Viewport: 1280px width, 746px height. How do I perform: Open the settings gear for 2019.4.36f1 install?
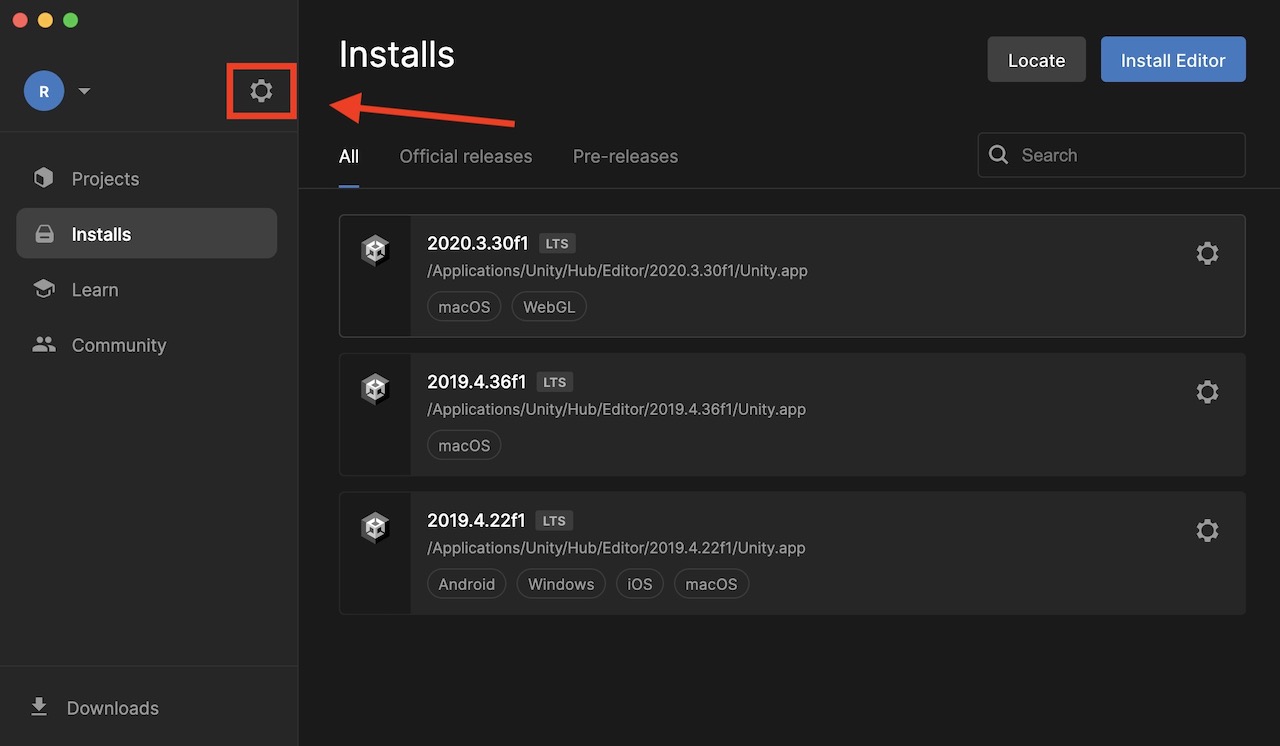point(1207,392)
